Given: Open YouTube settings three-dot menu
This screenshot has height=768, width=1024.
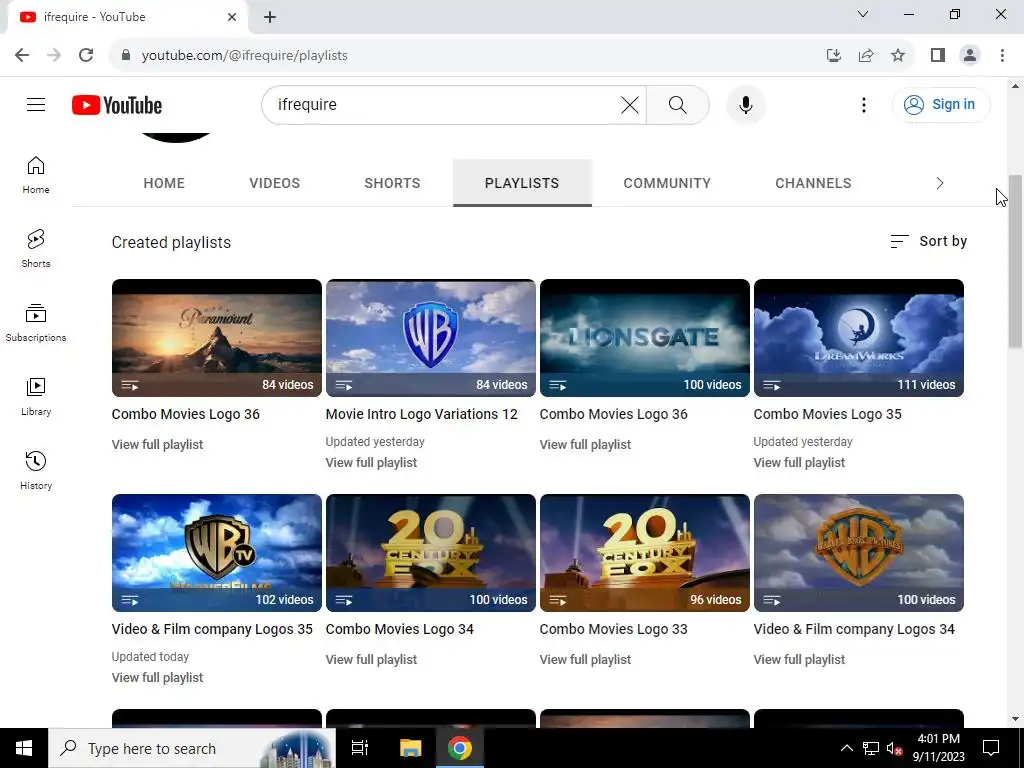Looking at the screenshot, I should point(864,105).
